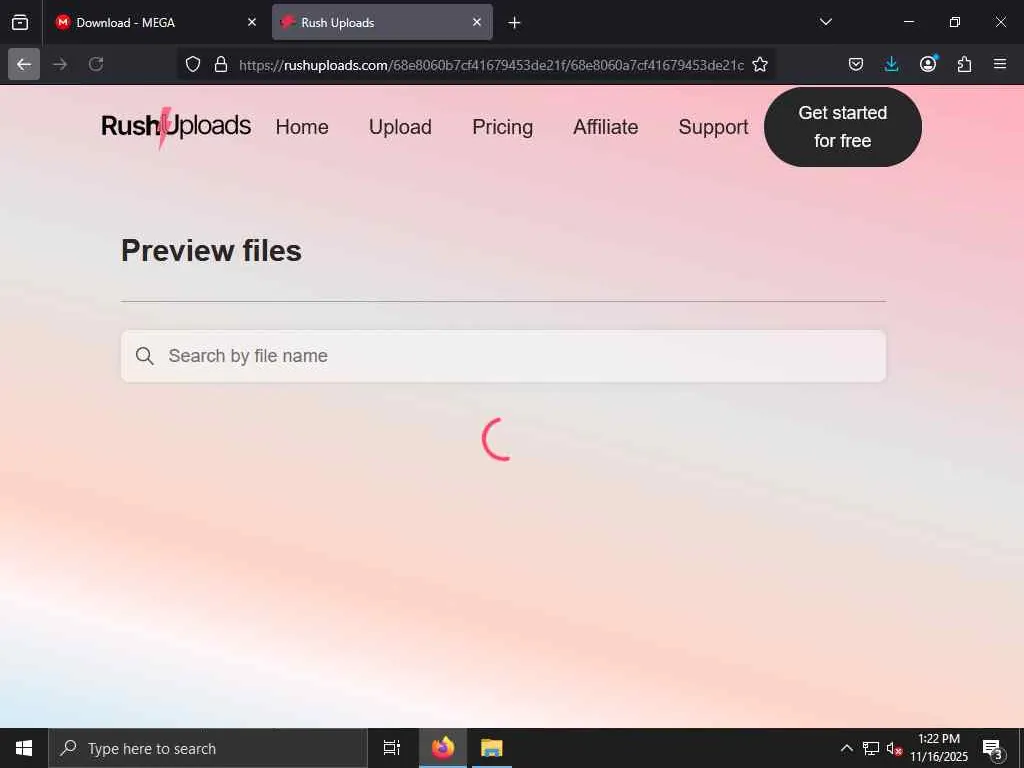
Task: Expand the list all tabs chevron
Action: pyautogui.click(x=825, y=22)
